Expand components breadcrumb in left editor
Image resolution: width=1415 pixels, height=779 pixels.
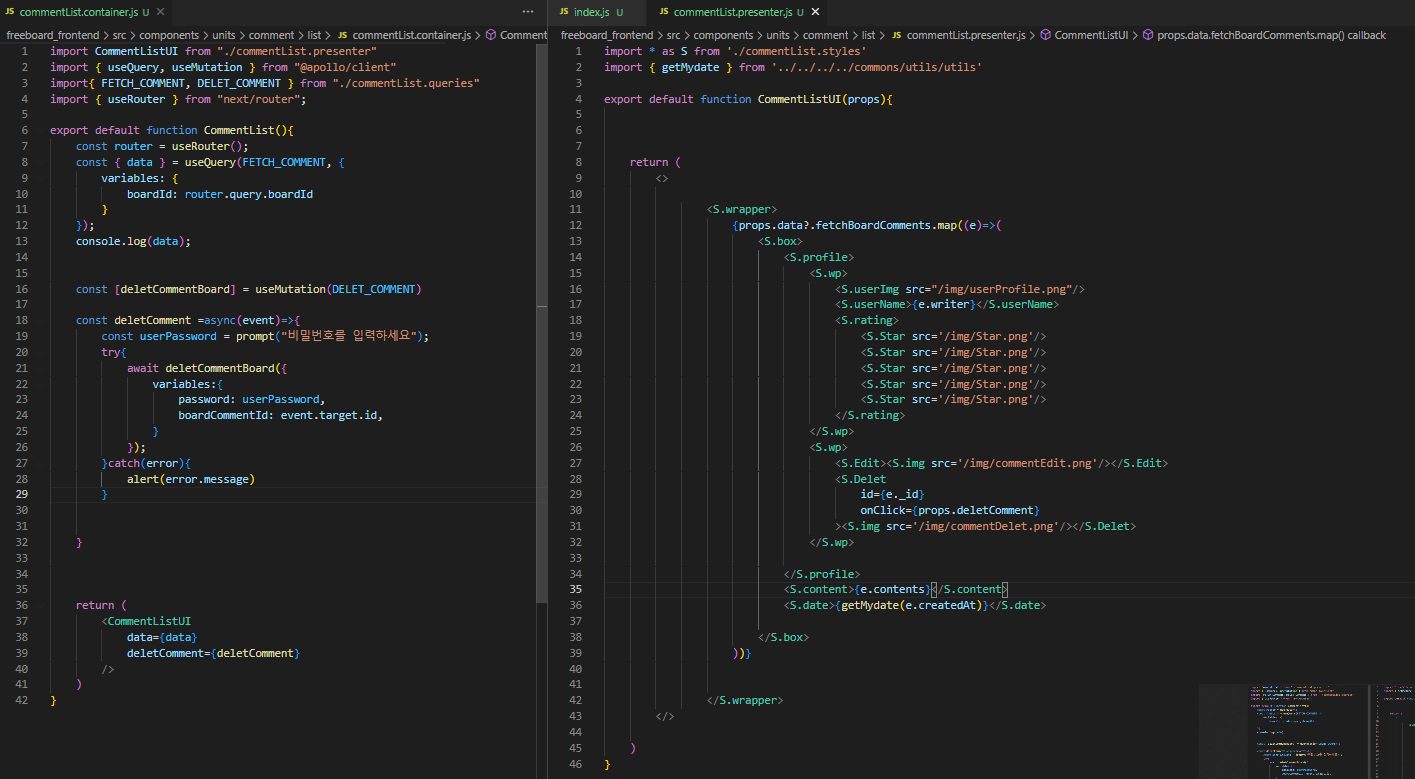170,35
